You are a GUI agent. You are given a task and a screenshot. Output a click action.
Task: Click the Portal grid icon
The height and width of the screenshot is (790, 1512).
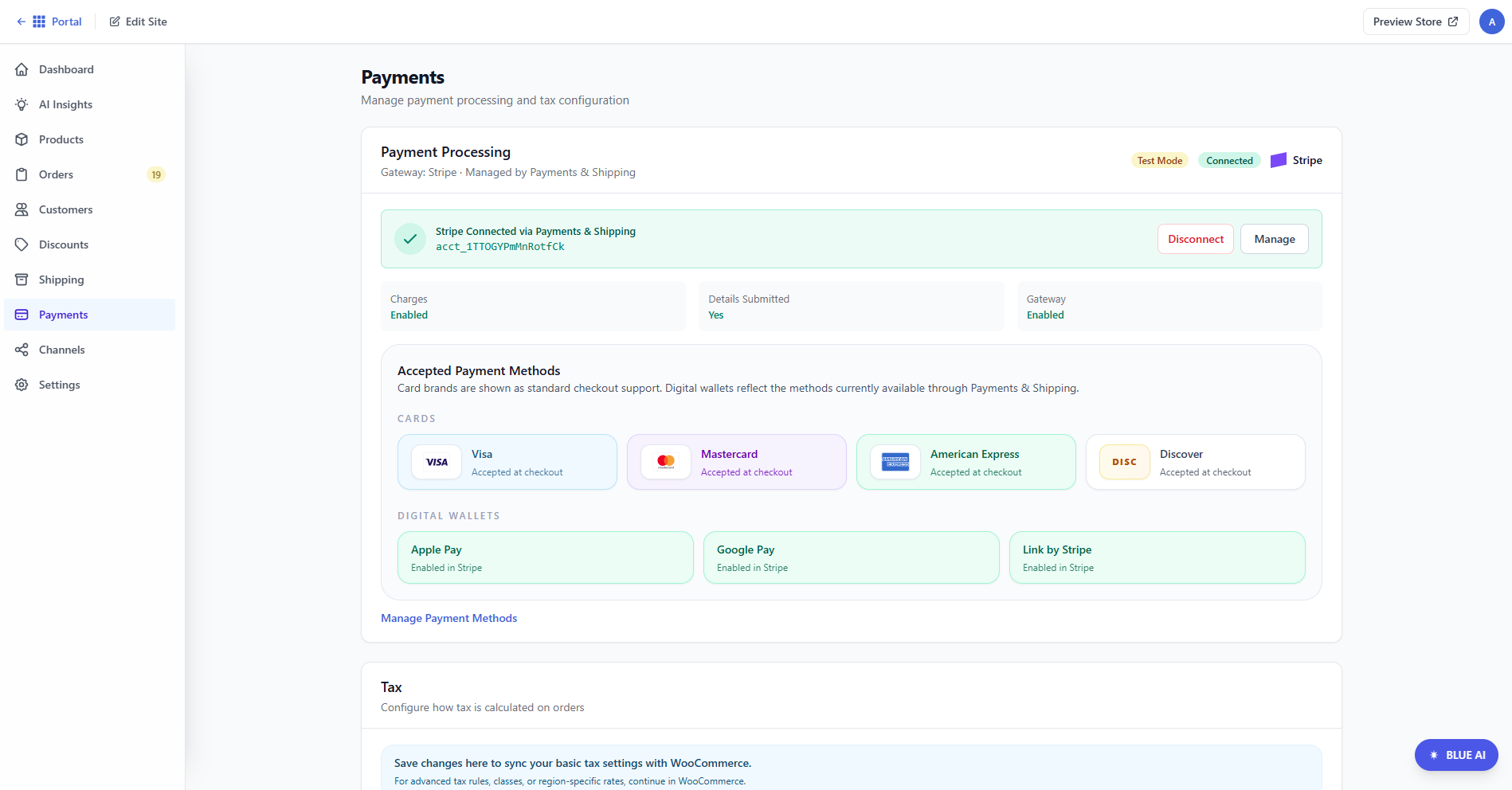(x=39, y=22)
